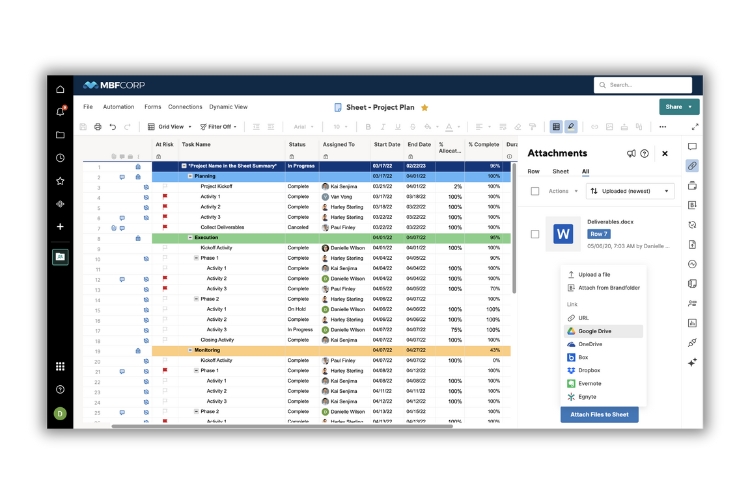Check the select-all attachments checkbox
The image size is (750, 500).
(x=535, y=191)
